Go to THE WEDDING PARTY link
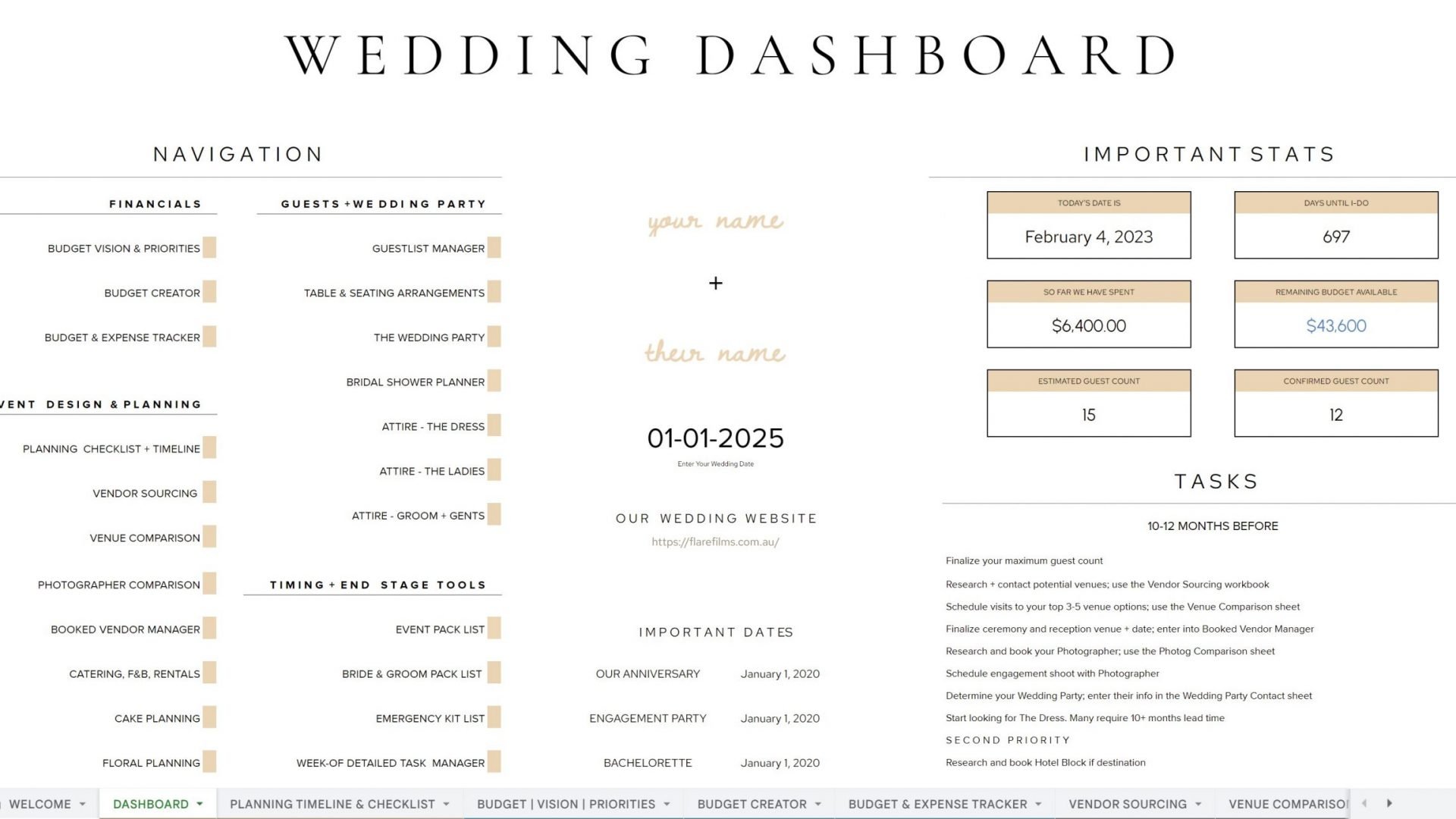The image size is (1456, 819). [x=429, y=337]
